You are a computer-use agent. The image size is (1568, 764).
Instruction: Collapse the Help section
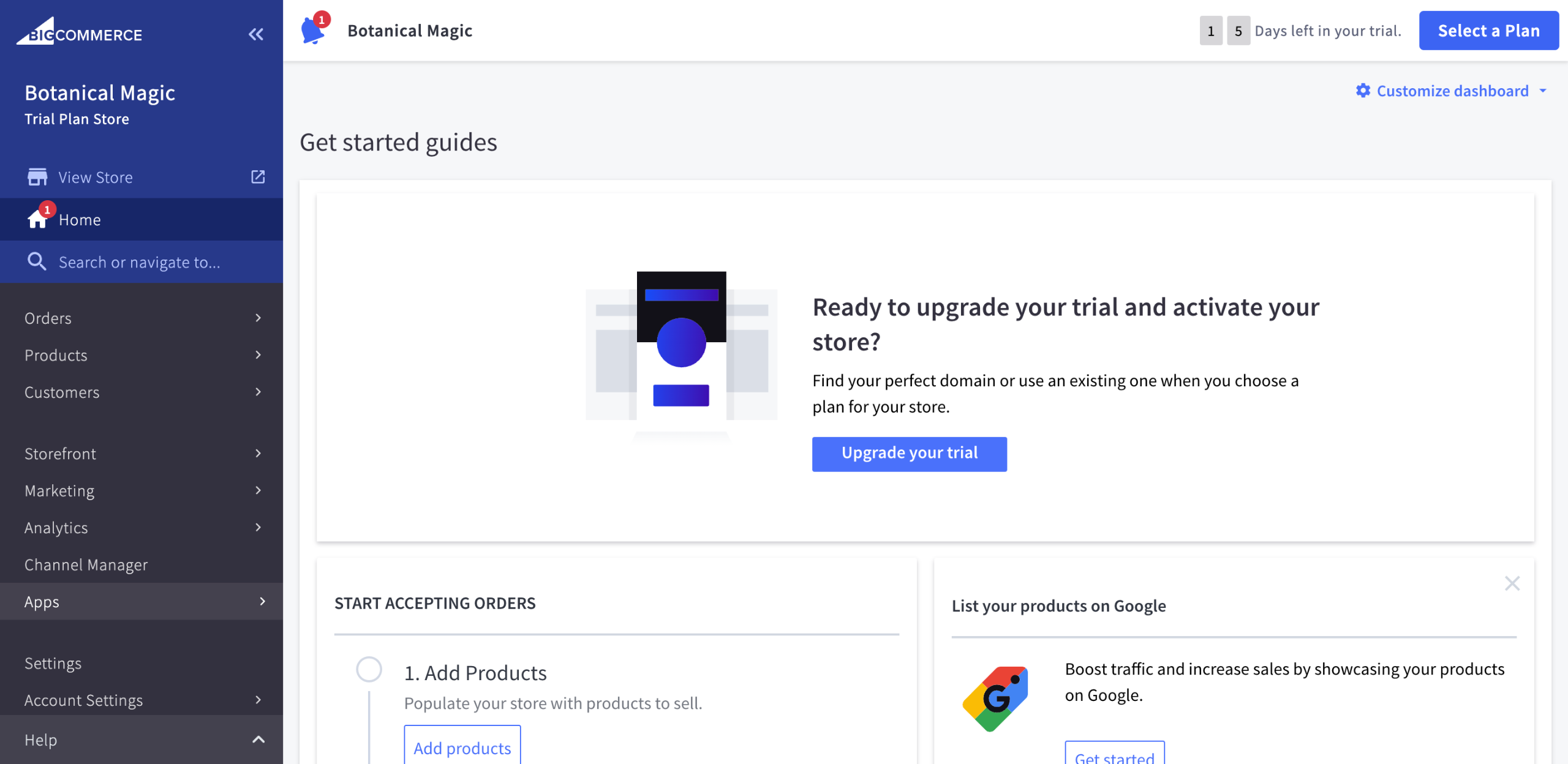258,740
